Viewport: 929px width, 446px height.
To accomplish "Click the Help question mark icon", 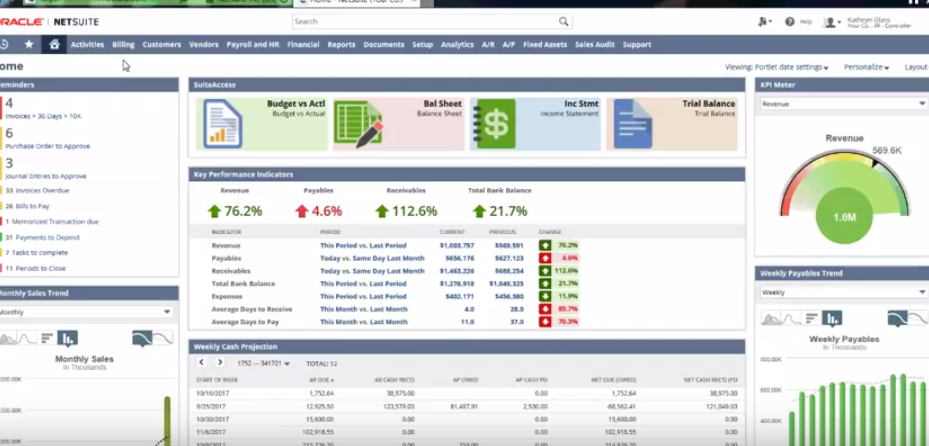I will click(790, 21).
